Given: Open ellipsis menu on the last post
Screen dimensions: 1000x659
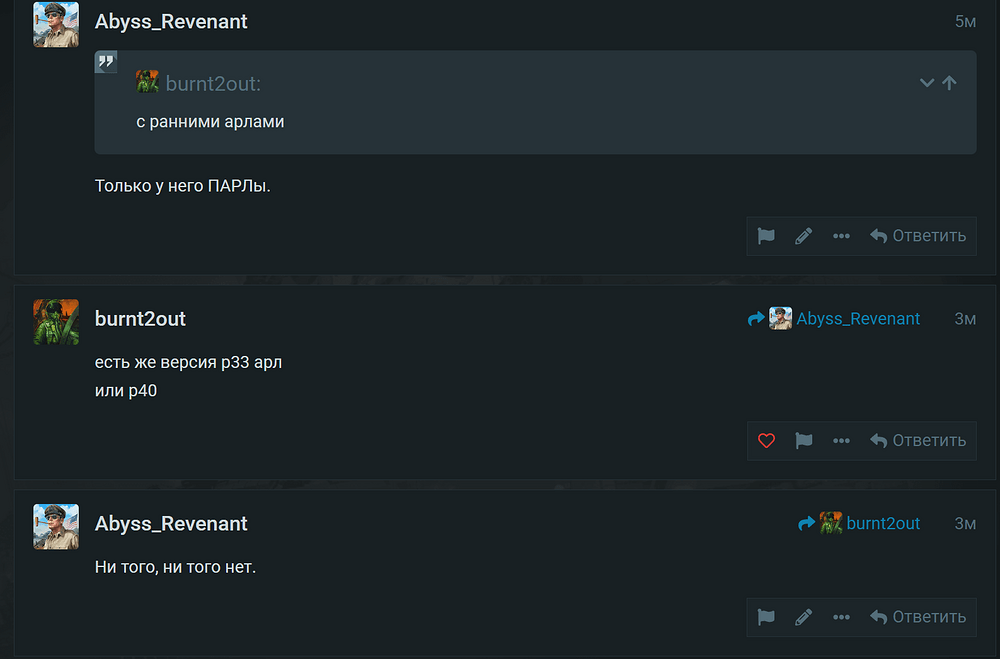Looking at the screenshot, I should coord(841,617).
